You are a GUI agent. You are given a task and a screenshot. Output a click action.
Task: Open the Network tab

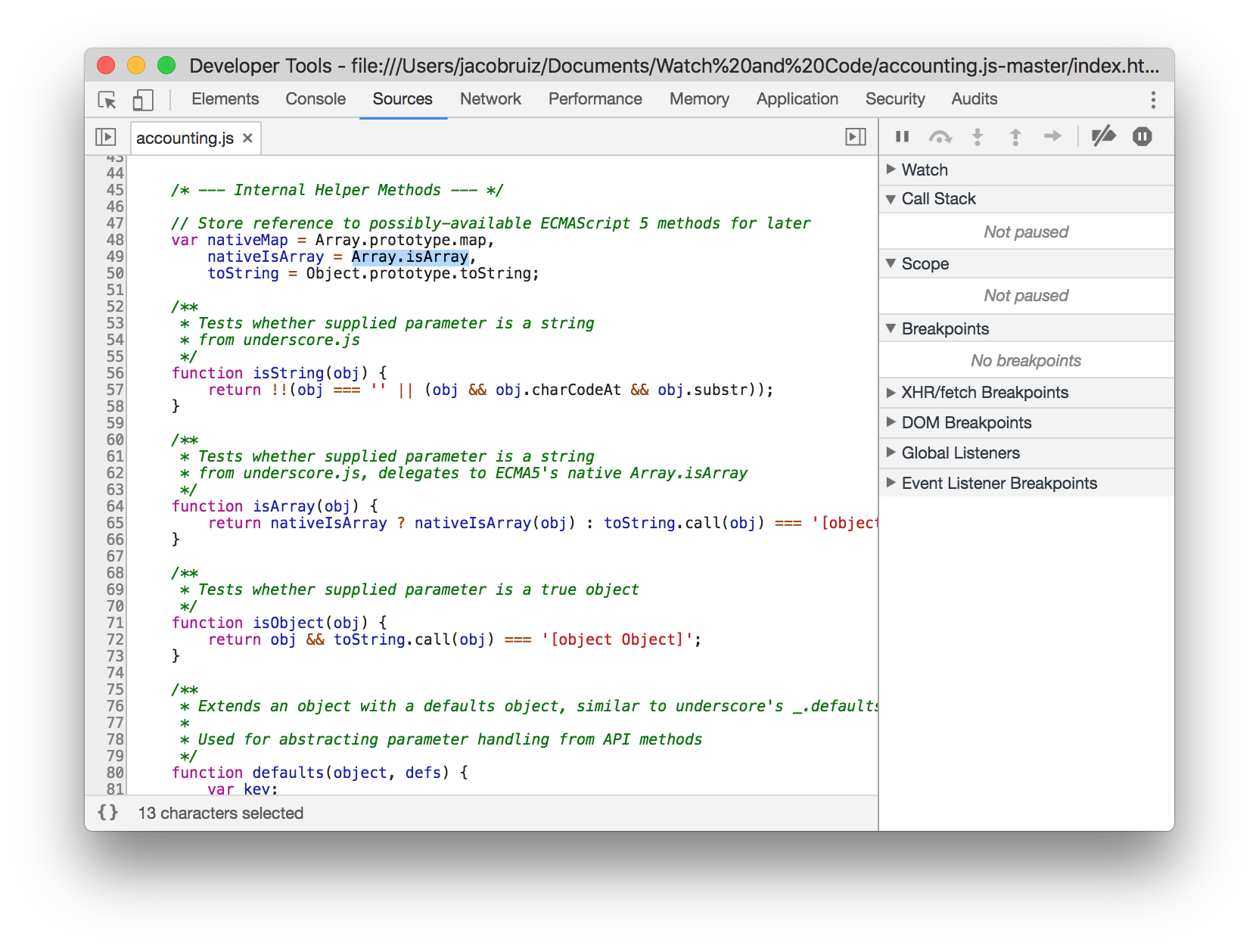point(490,99)
